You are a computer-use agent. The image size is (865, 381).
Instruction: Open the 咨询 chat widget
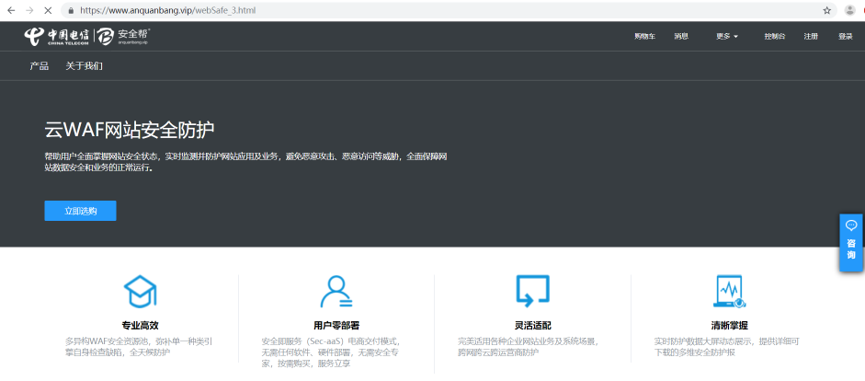click(851, 243)
